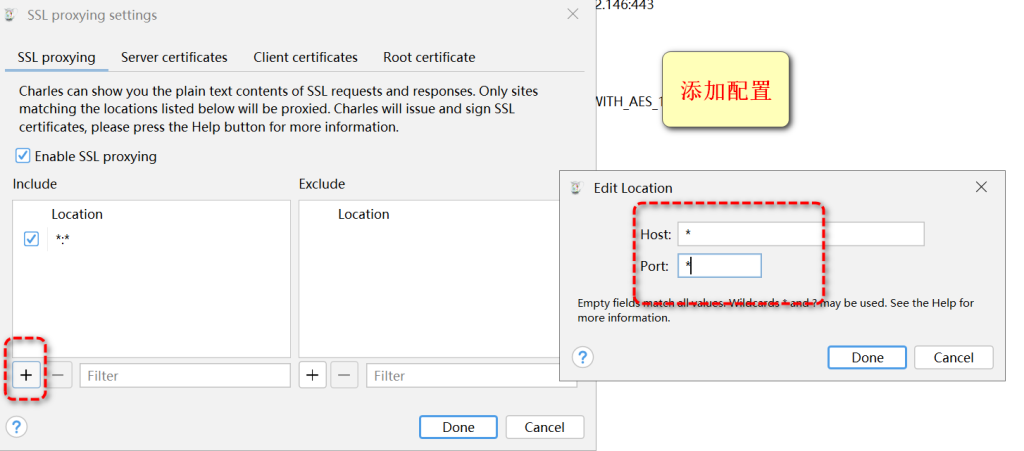Open help in Edit Location dialog
Screen dimensions: 1024x451
(x=583, y=357)
